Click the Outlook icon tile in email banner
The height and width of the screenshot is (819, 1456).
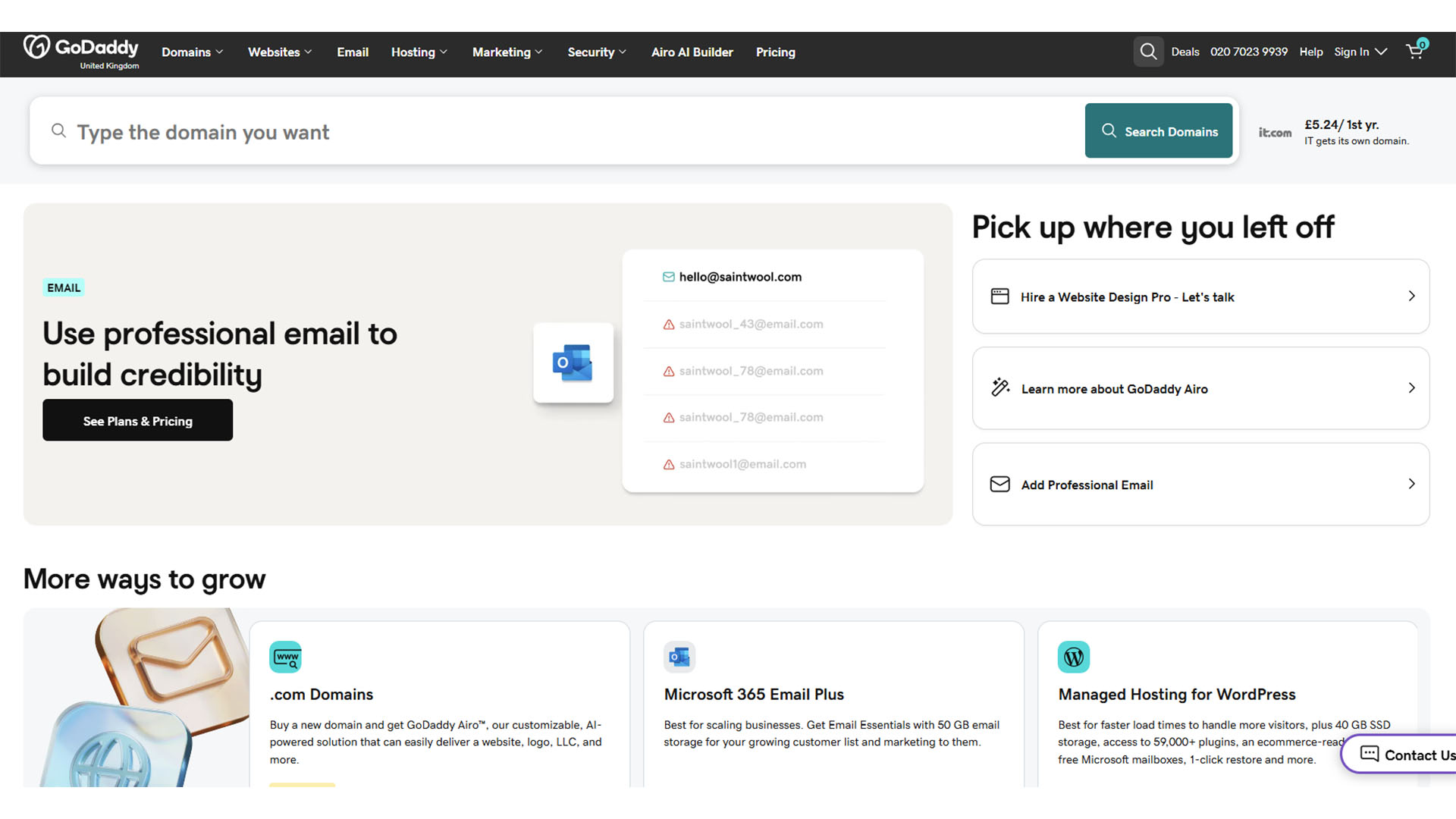[573, 362]
